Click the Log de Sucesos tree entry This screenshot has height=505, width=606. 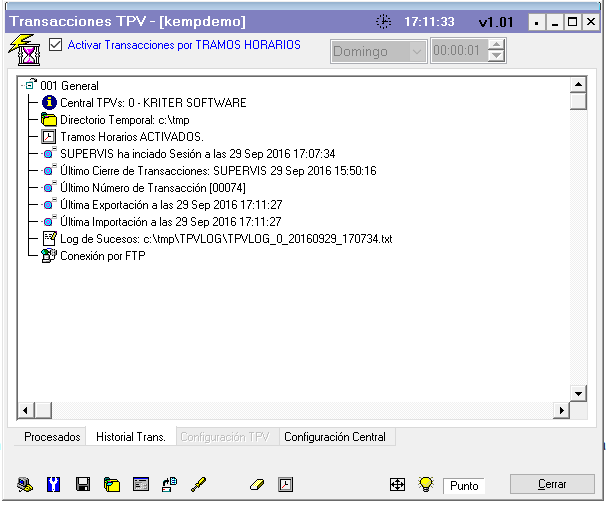(x=225, y=239)
